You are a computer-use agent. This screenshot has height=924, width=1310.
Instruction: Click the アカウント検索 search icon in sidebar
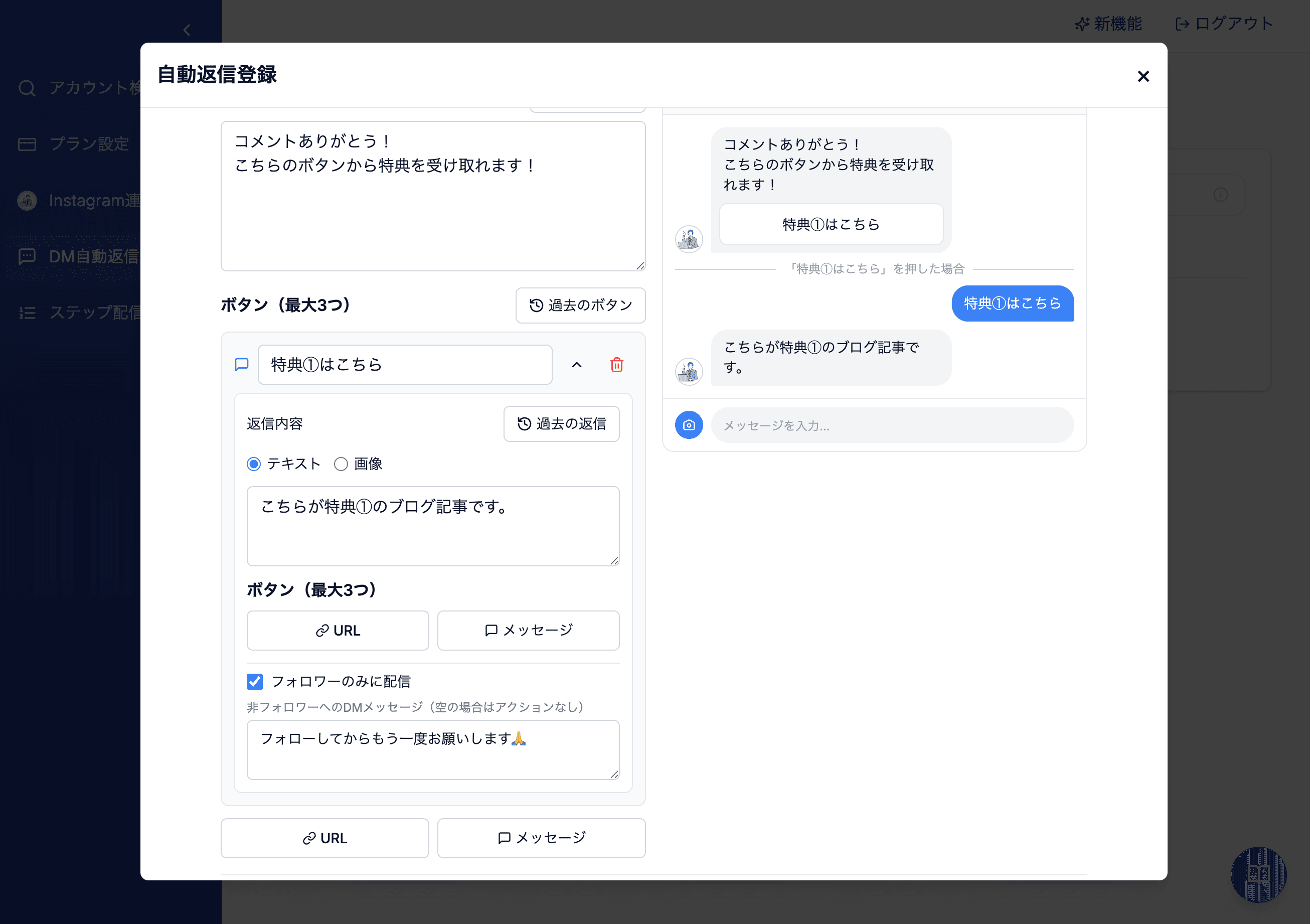click(x=27, y=88)
